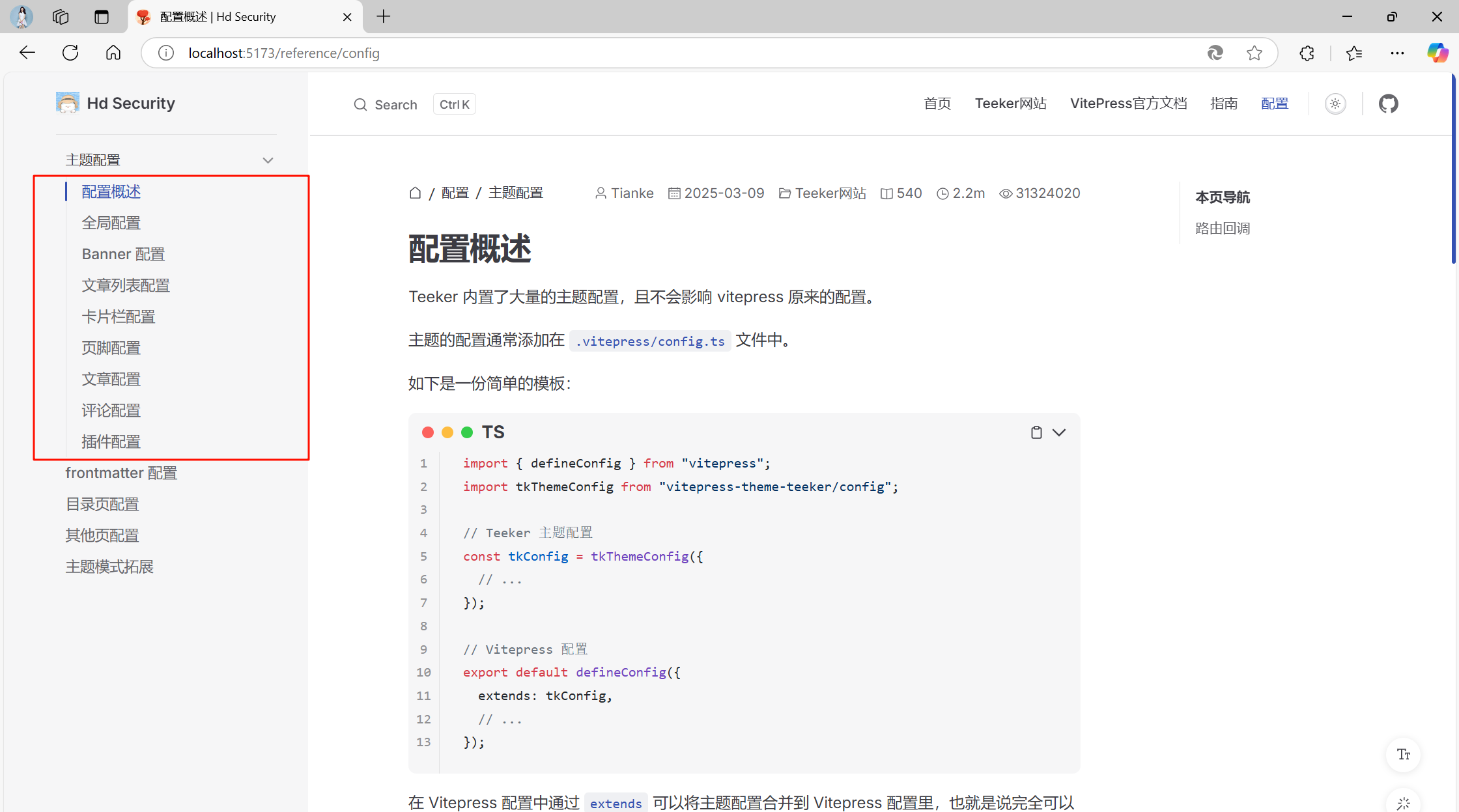This screenshot has width=1459, height=812.
Task: Toggle the light/dark theme switch
Action: point(1335,104)
